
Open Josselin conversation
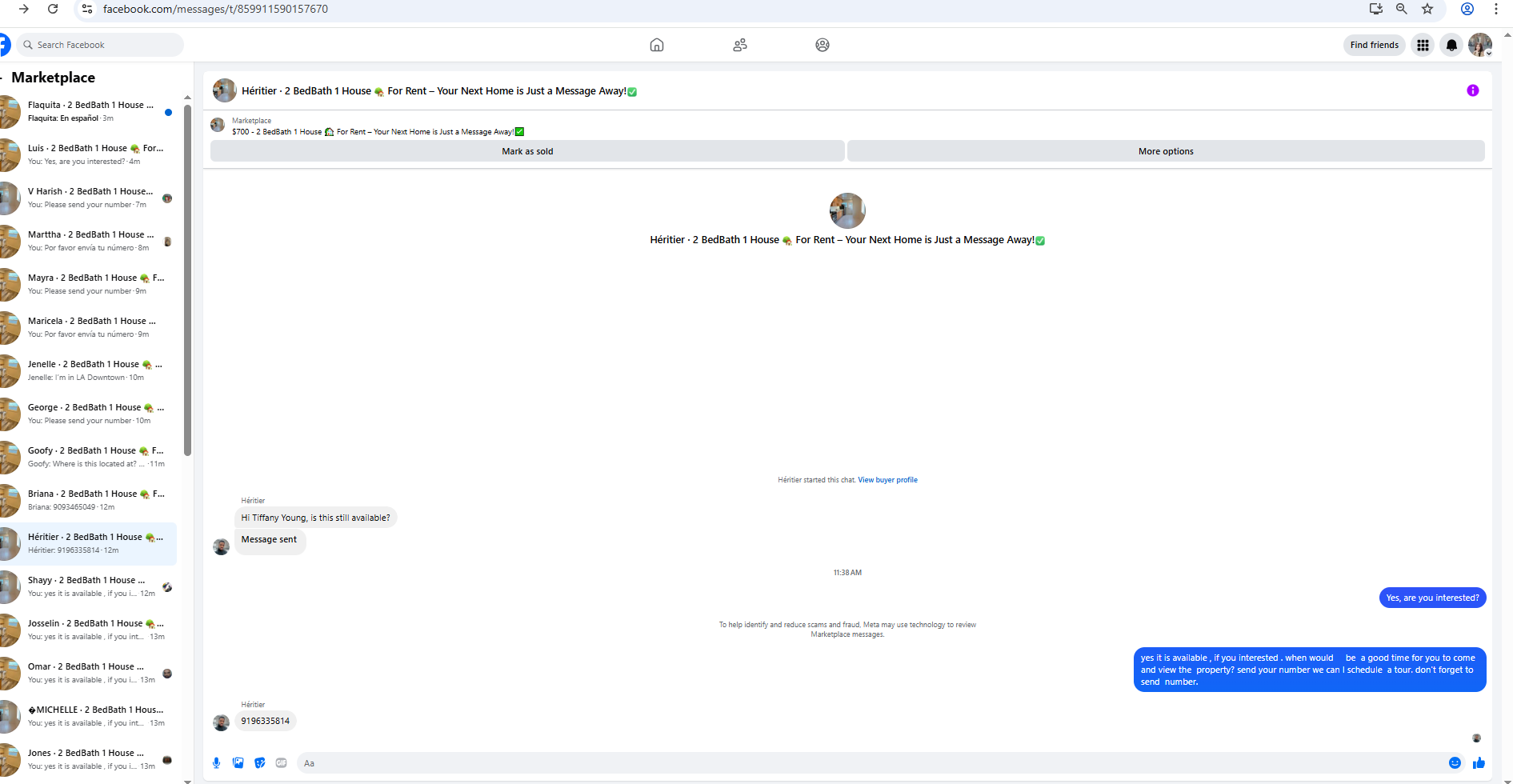point(88,630)
